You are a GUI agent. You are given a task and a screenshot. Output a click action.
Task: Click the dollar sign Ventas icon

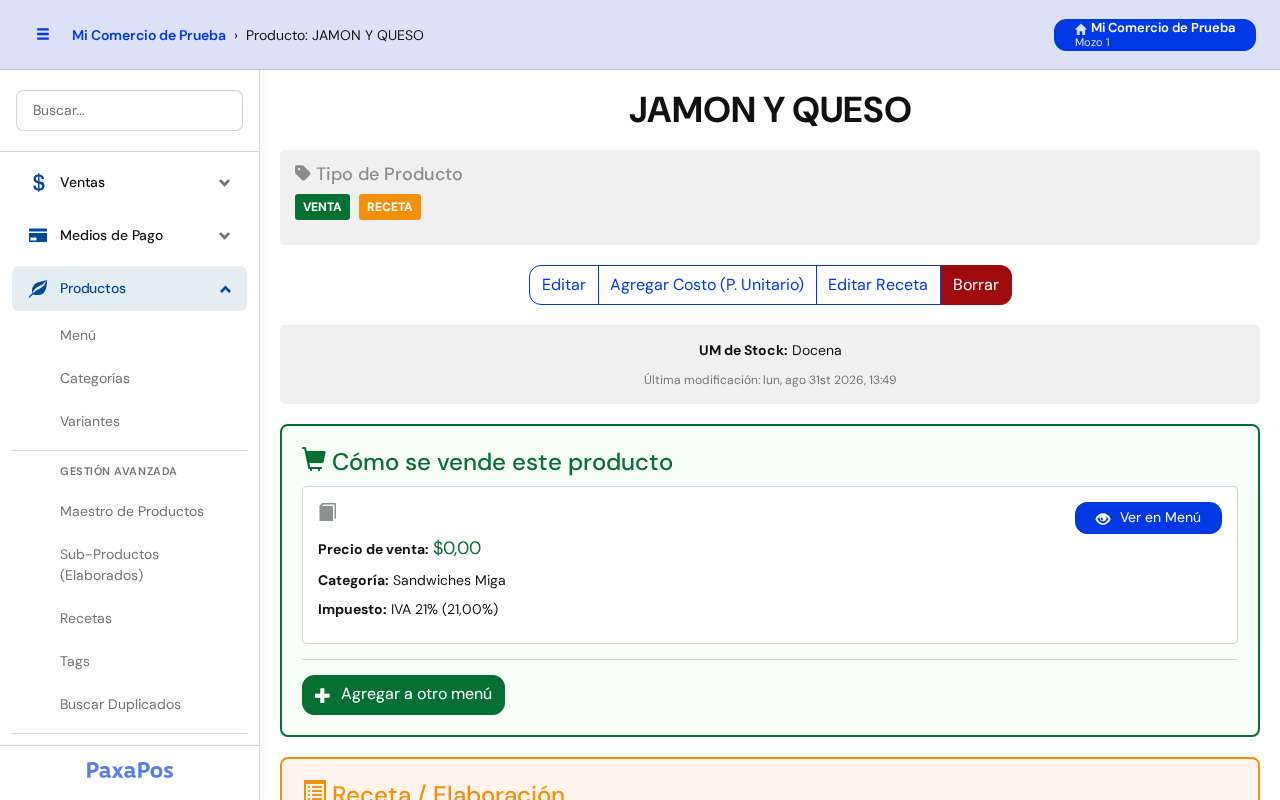(38, 182)
